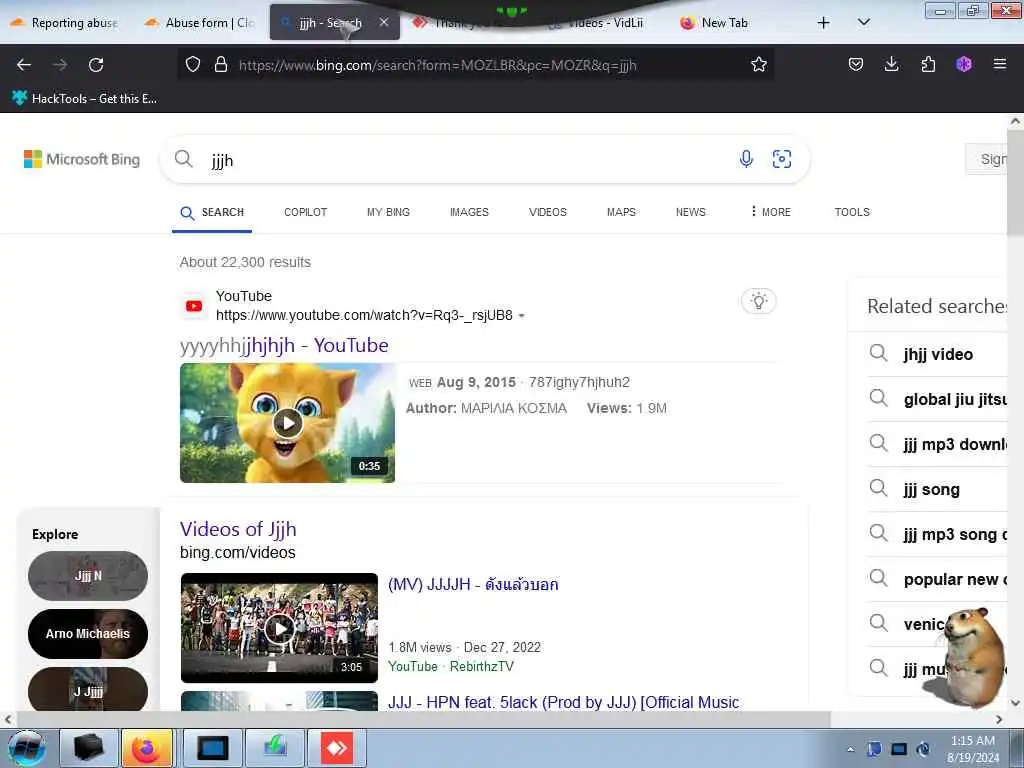Click the Sign in button
Image resolution: width=1024 pixels, height=768 pixels.
987,159
